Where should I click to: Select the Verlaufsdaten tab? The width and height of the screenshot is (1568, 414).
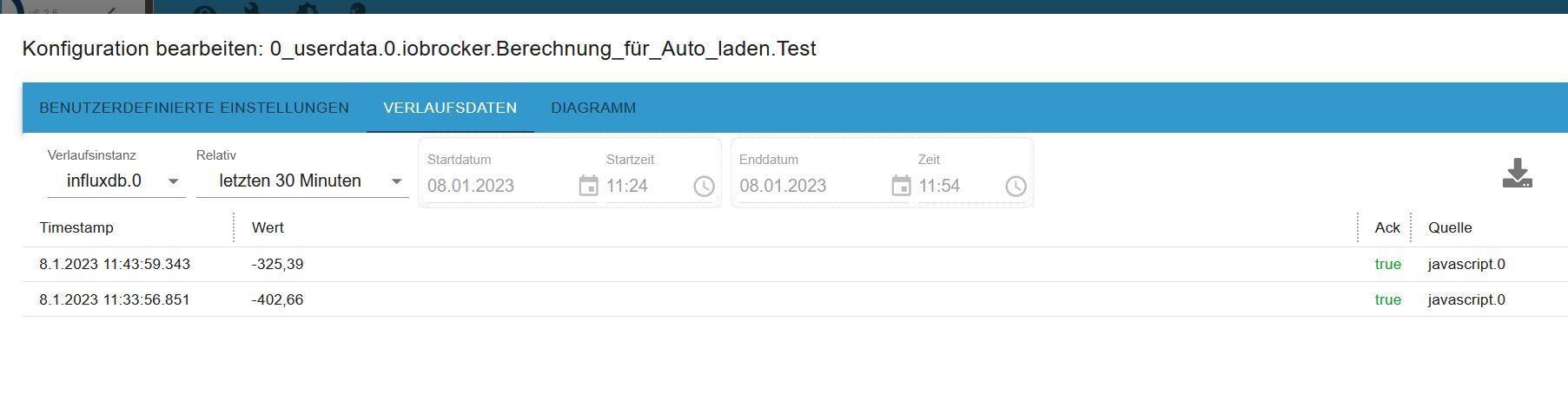(x=450, y=108)
